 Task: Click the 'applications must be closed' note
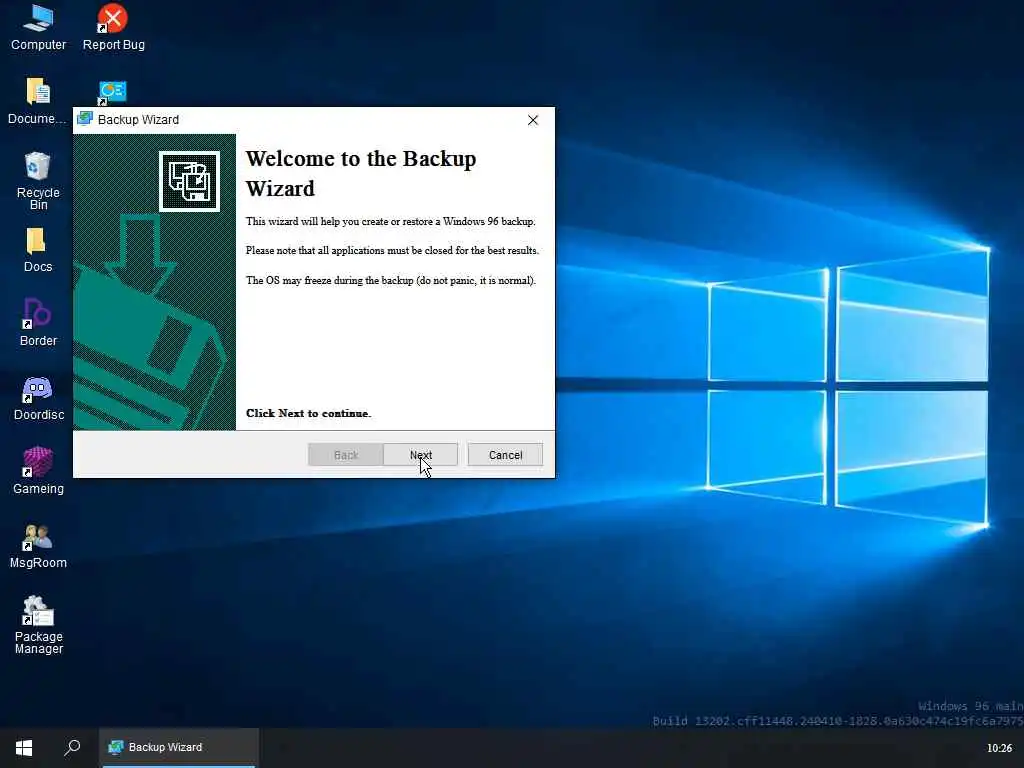[392, 250]
